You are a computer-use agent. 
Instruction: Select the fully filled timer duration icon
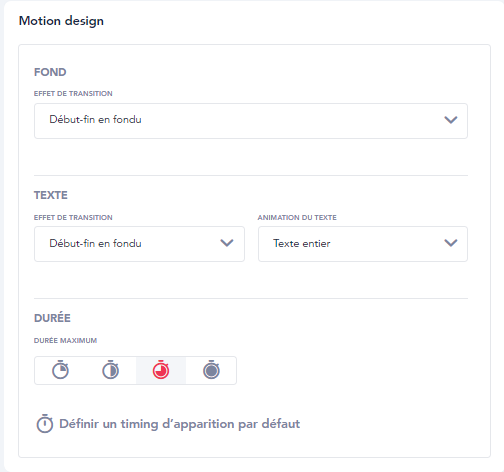coord(211,370)
